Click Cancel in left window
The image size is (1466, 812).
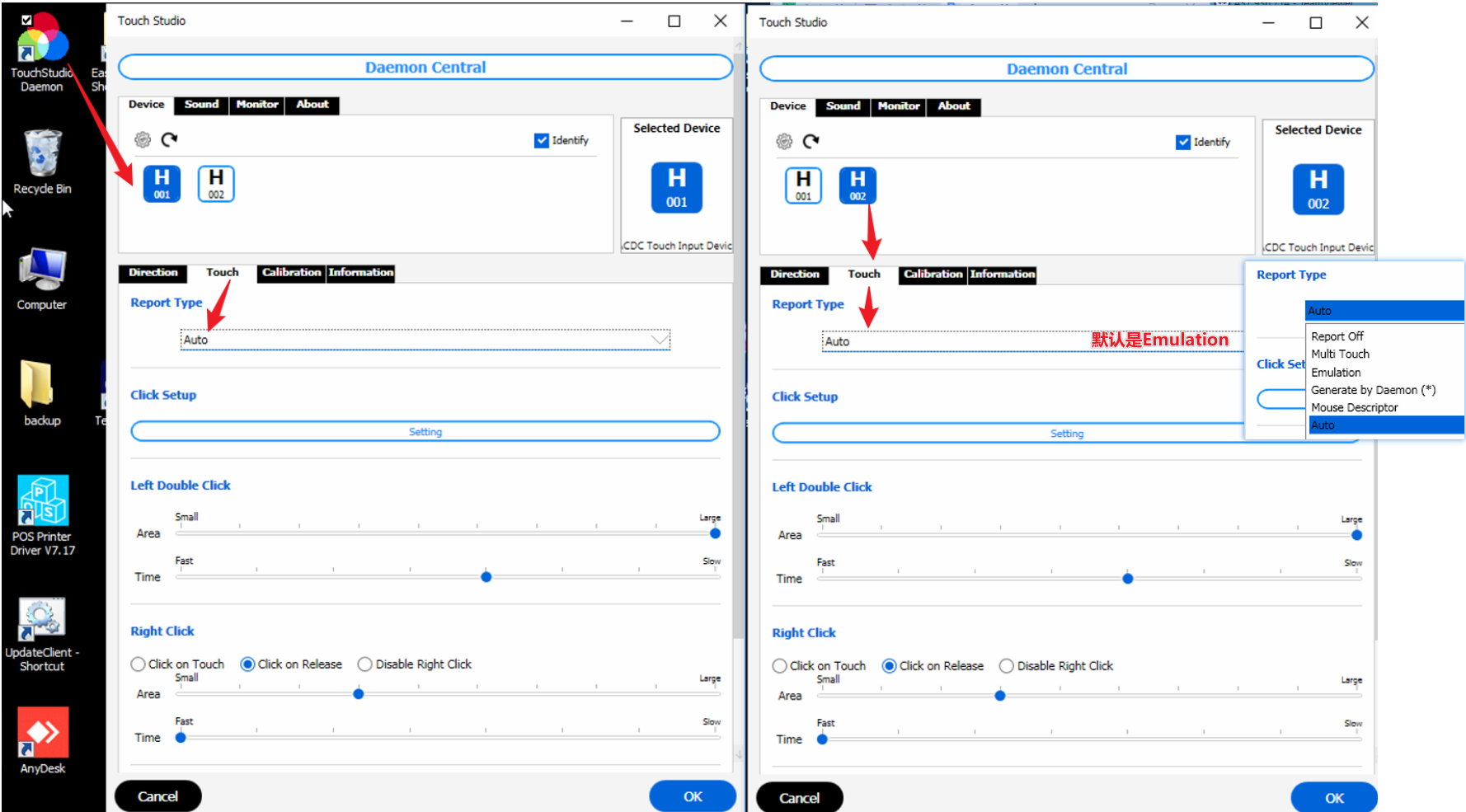[x=157, y=796]
